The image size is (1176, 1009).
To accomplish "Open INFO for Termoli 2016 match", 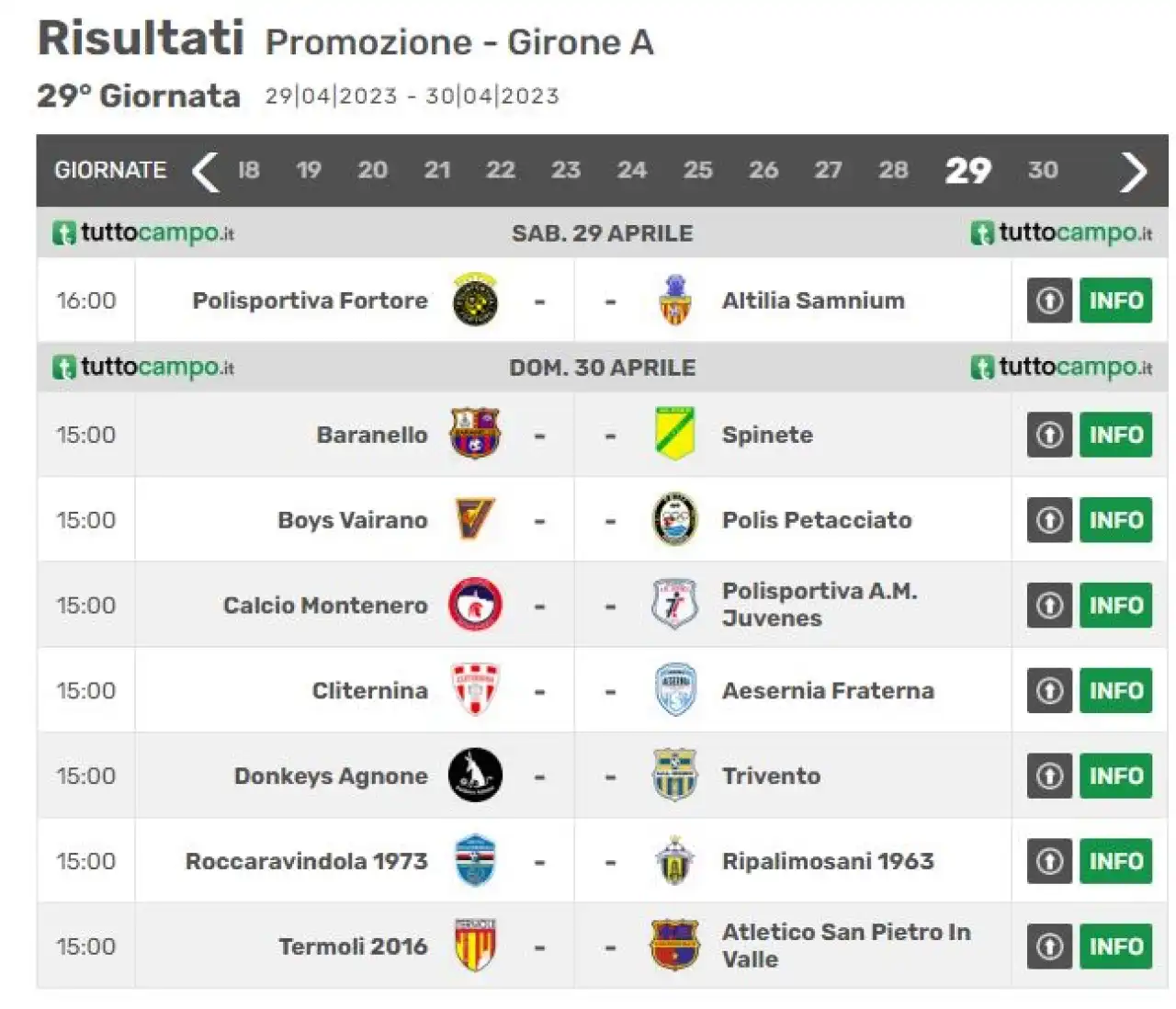I will [x=1115, y=947].
